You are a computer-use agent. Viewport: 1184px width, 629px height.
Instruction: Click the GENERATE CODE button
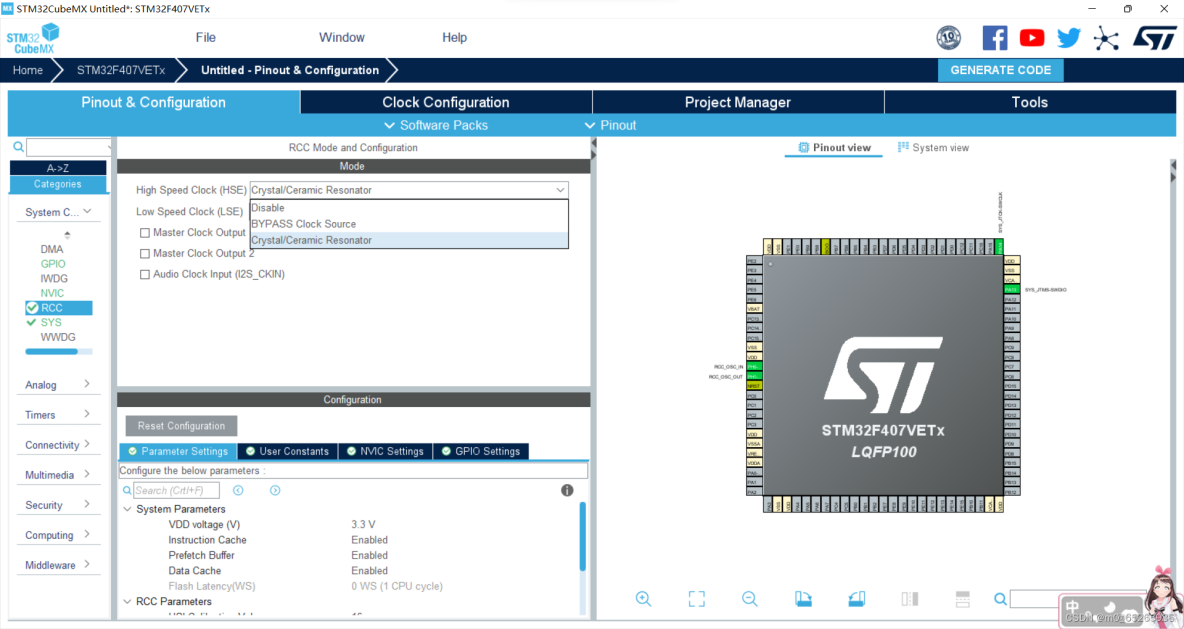(1000, 70)
